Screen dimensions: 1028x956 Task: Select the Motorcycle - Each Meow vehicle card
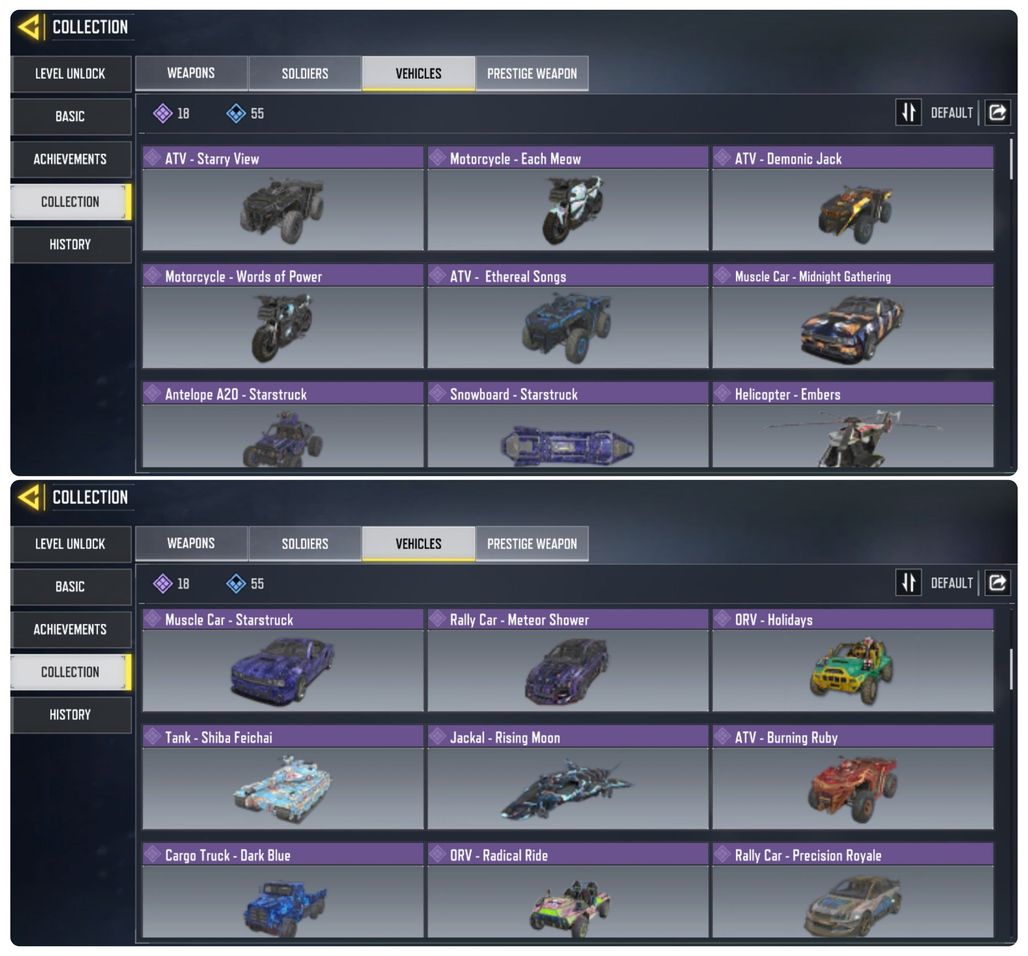pyautogui.click(x=568, y=198)
